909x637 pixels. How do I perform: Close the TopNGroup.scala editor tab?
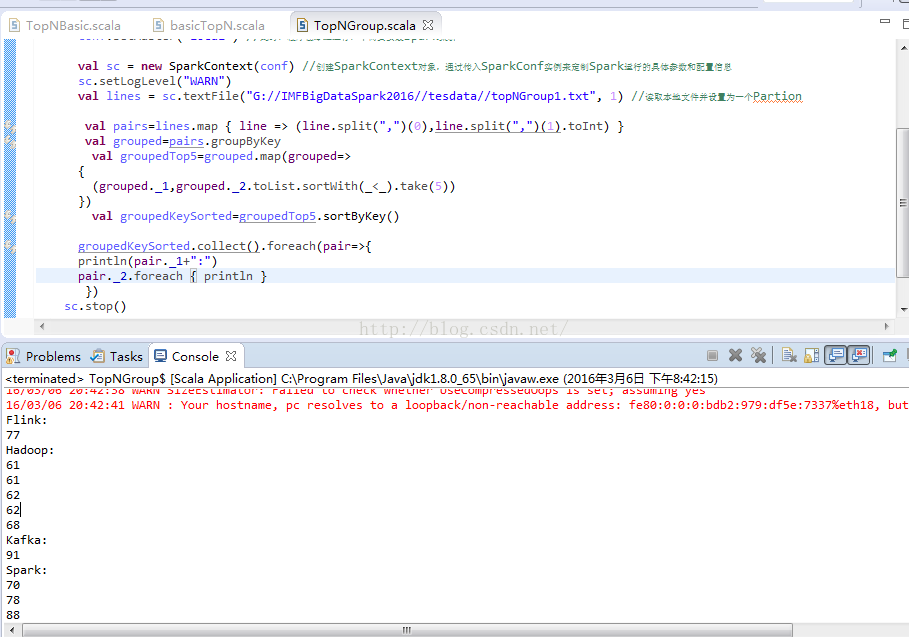pos(428,25)
